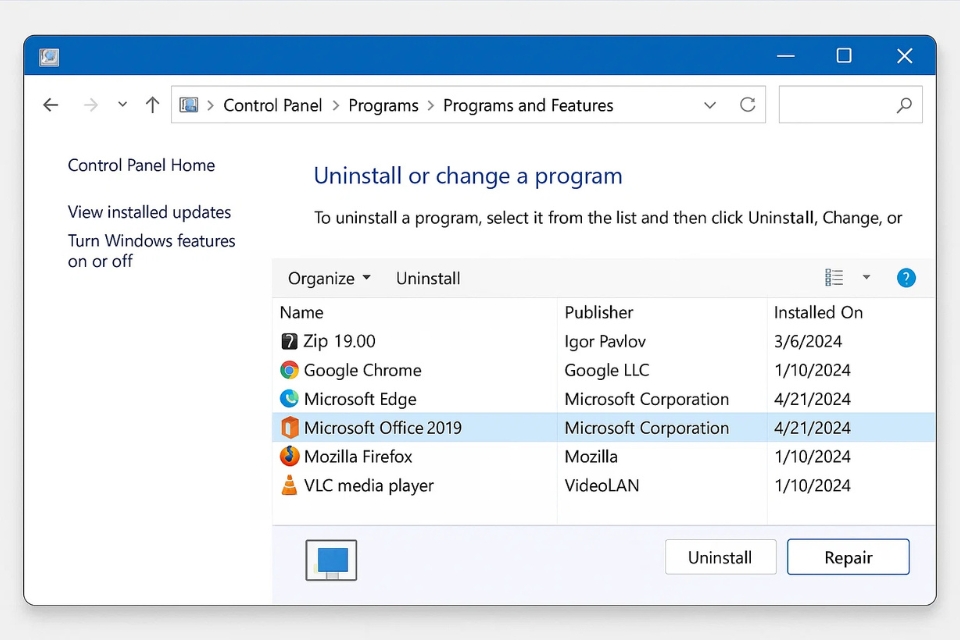Screen dimensions: 960x640
Task: Open the View installed updates link
Action: (149, 212)
